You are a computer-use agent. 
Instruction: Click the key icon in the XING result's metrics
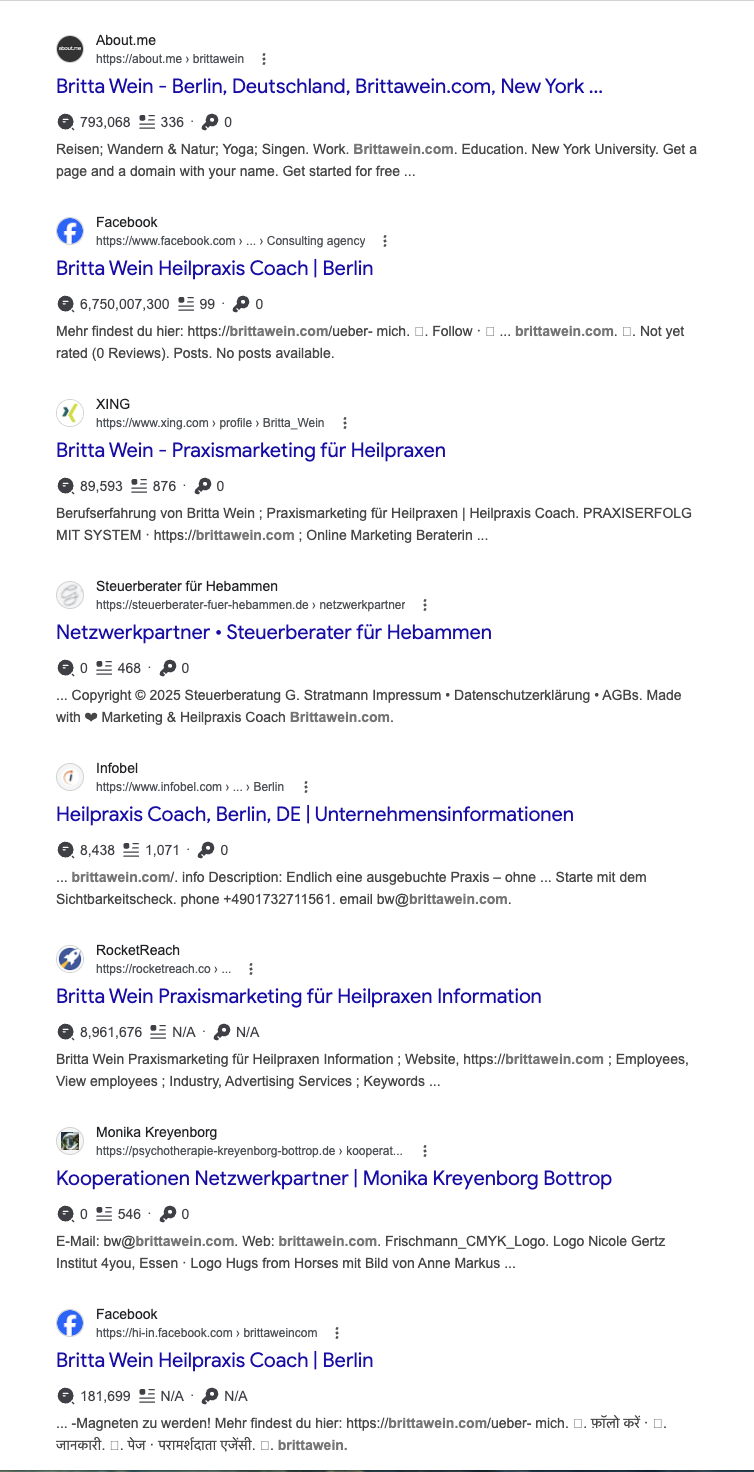[203, 486]
